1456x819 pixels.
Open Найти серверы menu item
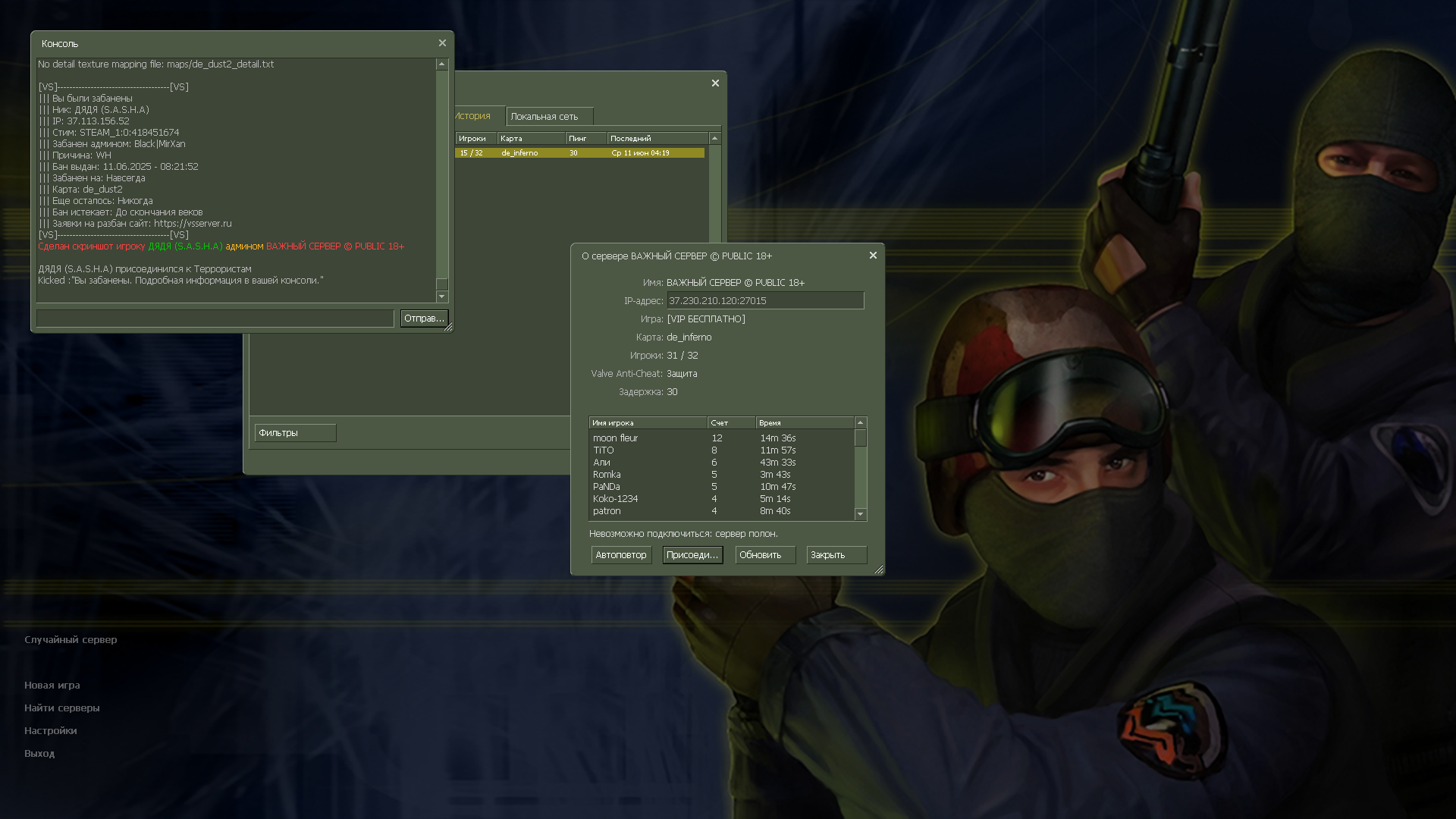tap(61, 708)
